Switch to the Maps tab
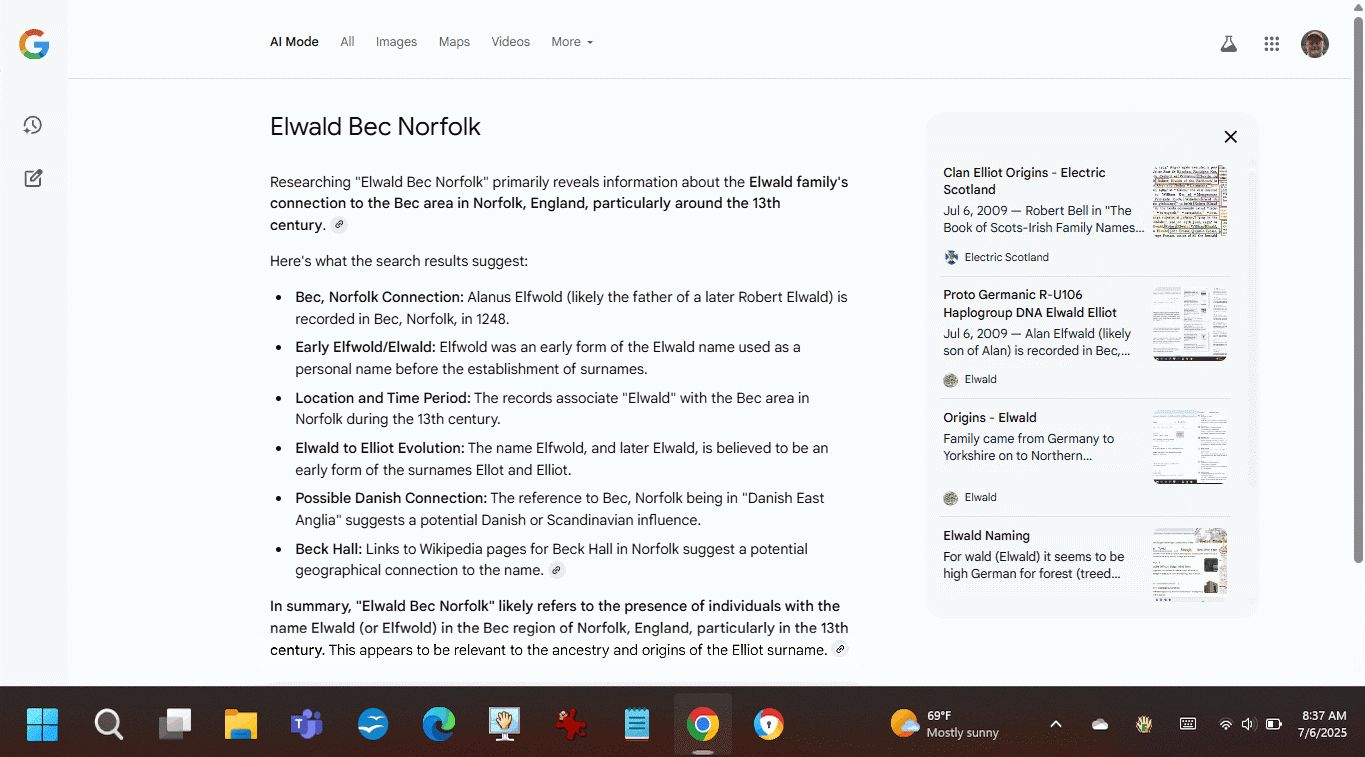This screenshot has width=1365, height=757. click(x=454, y=42)
